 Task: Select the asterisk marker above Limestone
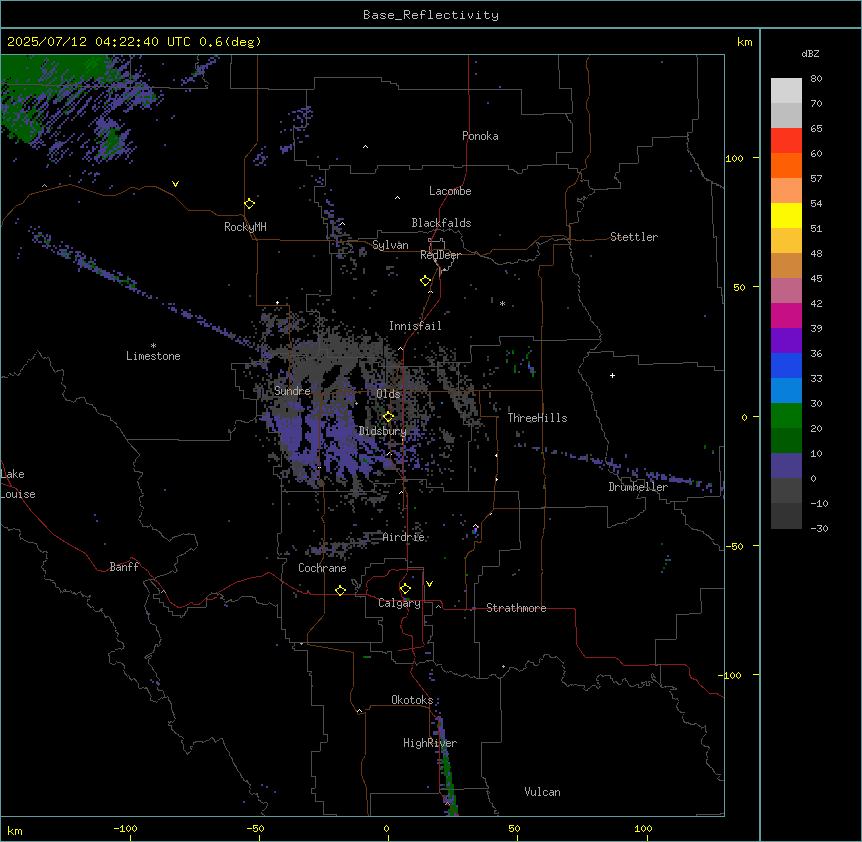tap(153, 346)
